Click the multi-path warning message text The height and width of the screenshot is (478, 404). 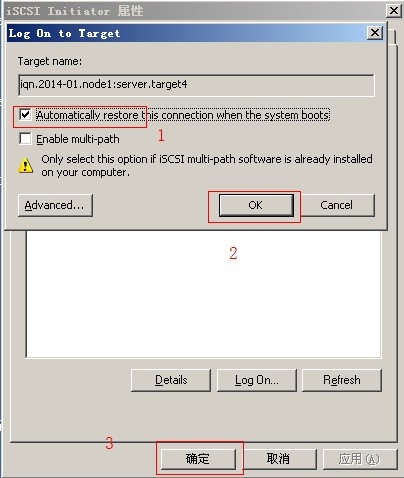click(x=207, y=166)
